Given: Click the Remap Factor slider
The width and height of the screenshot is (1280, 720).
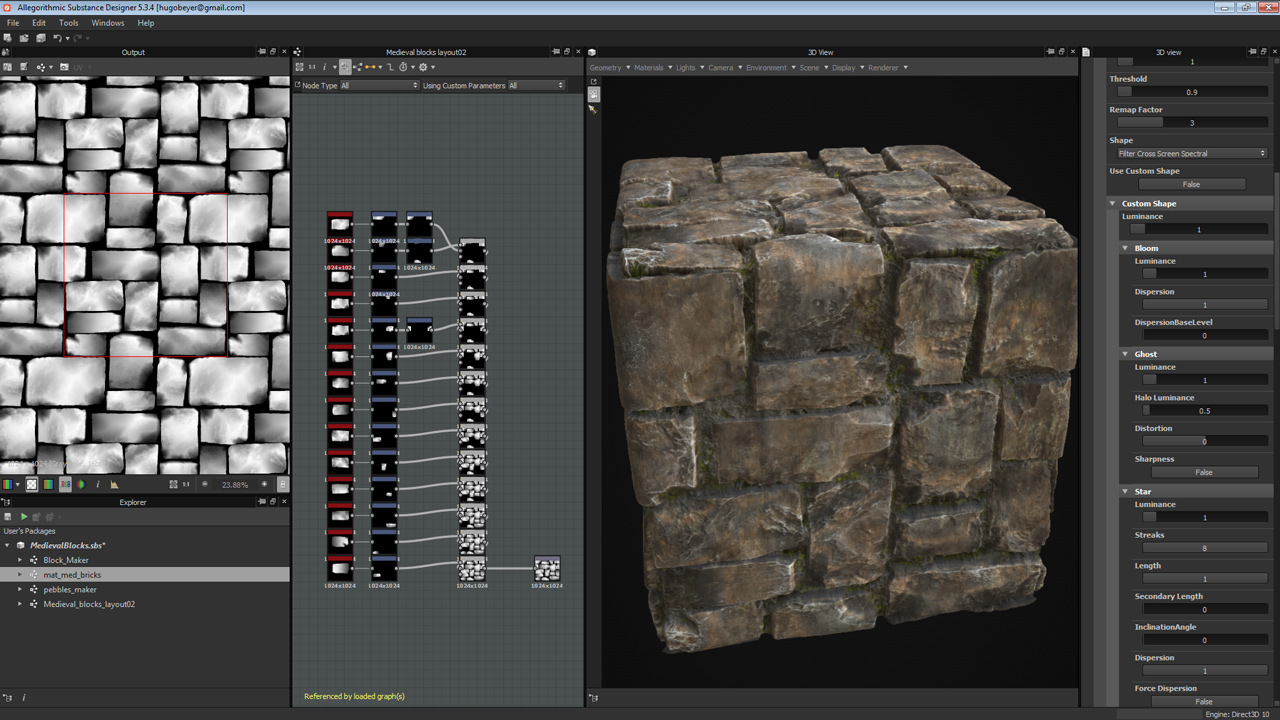Looking at the screenshot, I should [x=1191, y=123].
